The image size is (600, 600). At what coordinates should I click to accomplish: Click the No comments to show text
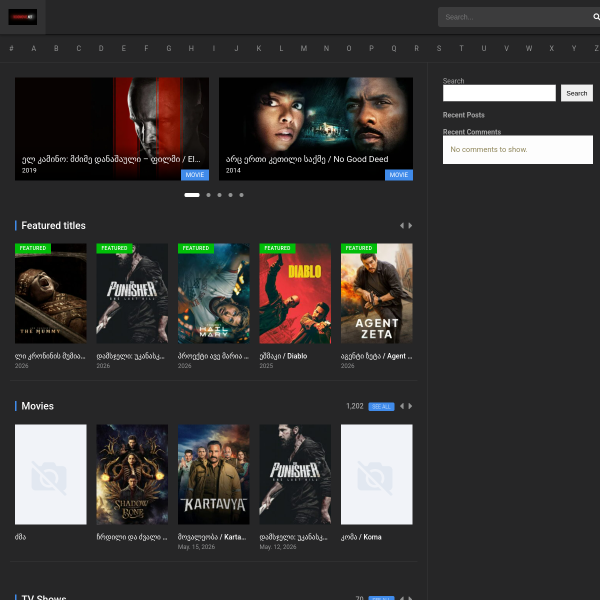[x=489, y=150]
